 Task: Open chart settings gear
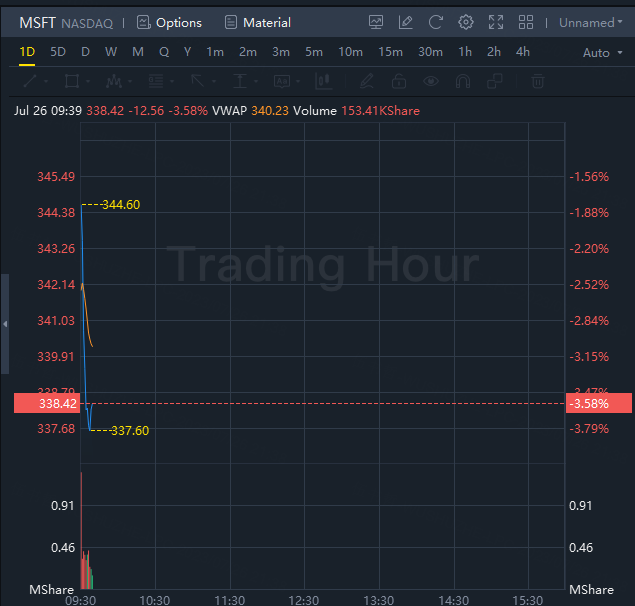coord(466,22)
